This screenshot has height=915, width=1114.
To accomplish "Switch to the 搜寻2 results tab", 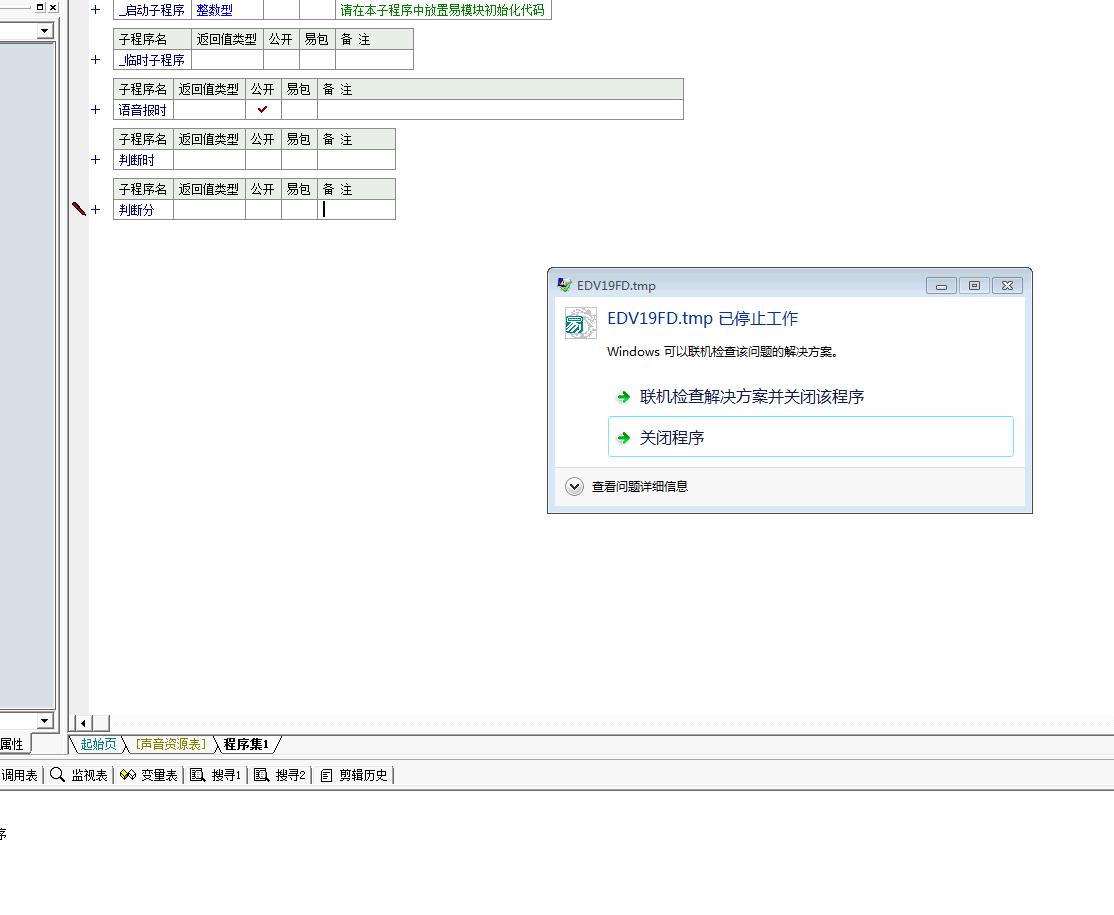I will click(280, 775).
